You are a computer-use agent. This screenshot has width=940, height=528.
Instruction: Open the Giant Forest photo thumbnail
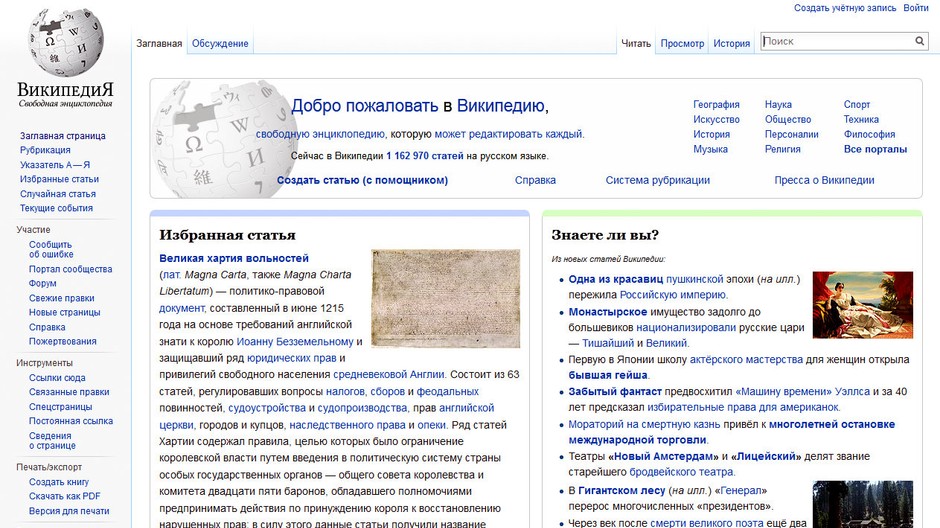coord(863,504)
